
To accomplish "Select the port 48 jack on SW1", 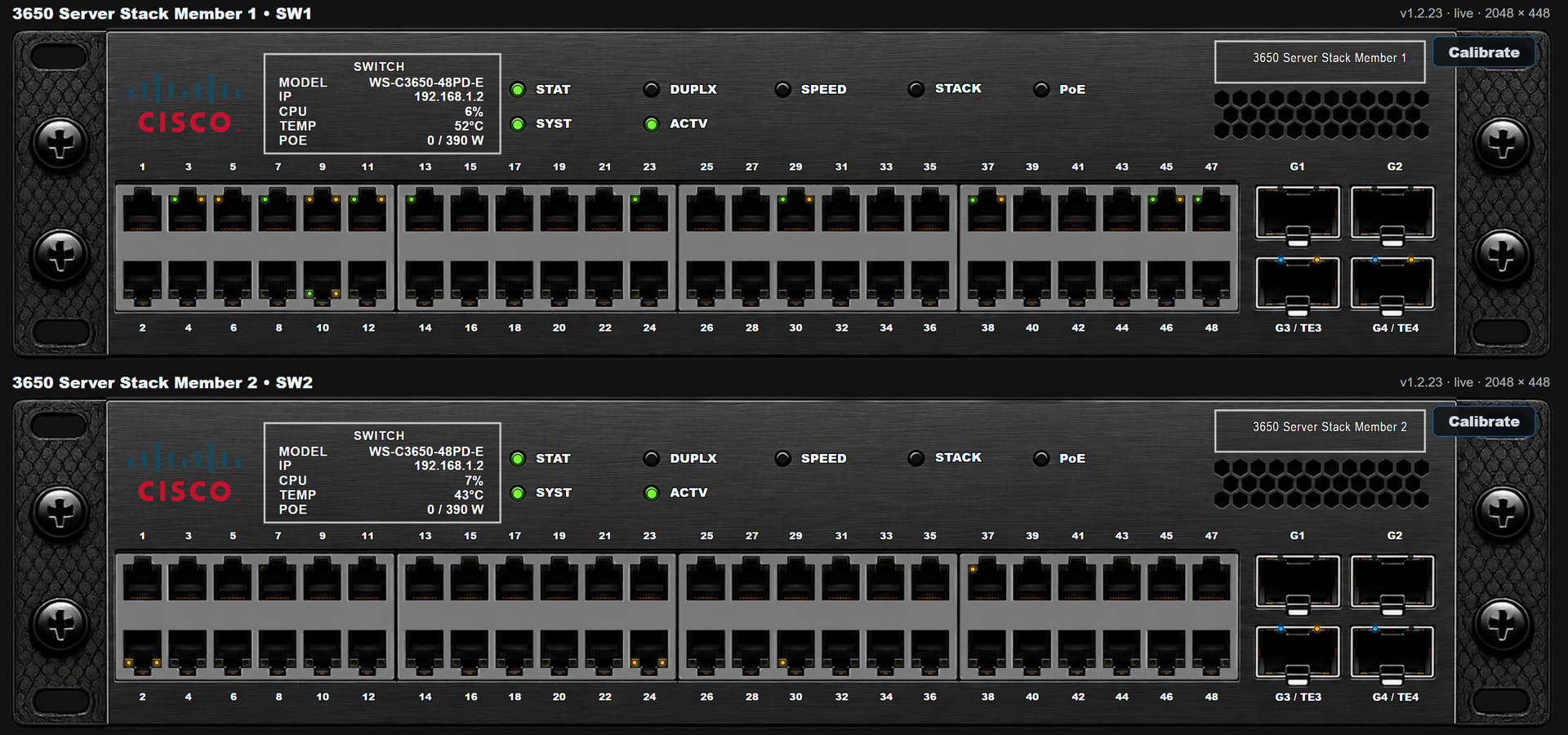I will pos(1211,283).
